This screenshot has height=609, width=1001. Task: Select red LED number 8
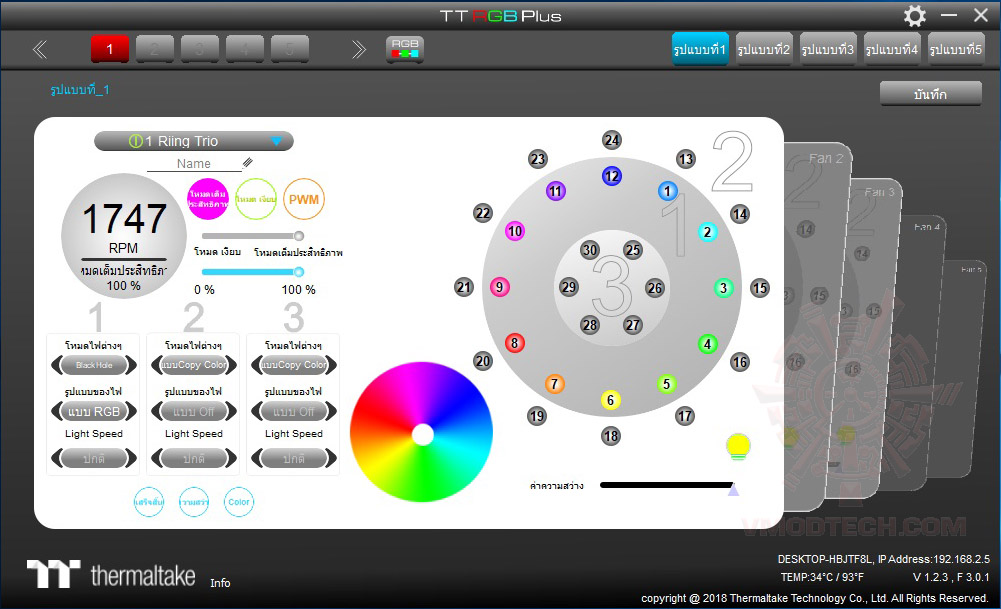point(515,343)
